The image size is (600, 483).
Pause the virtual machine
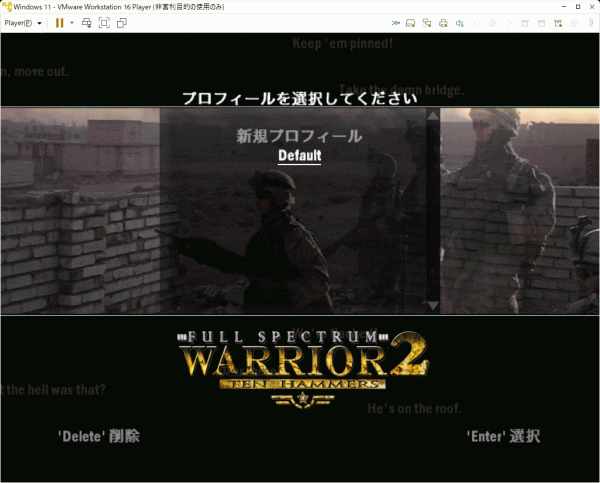[59, 23]
